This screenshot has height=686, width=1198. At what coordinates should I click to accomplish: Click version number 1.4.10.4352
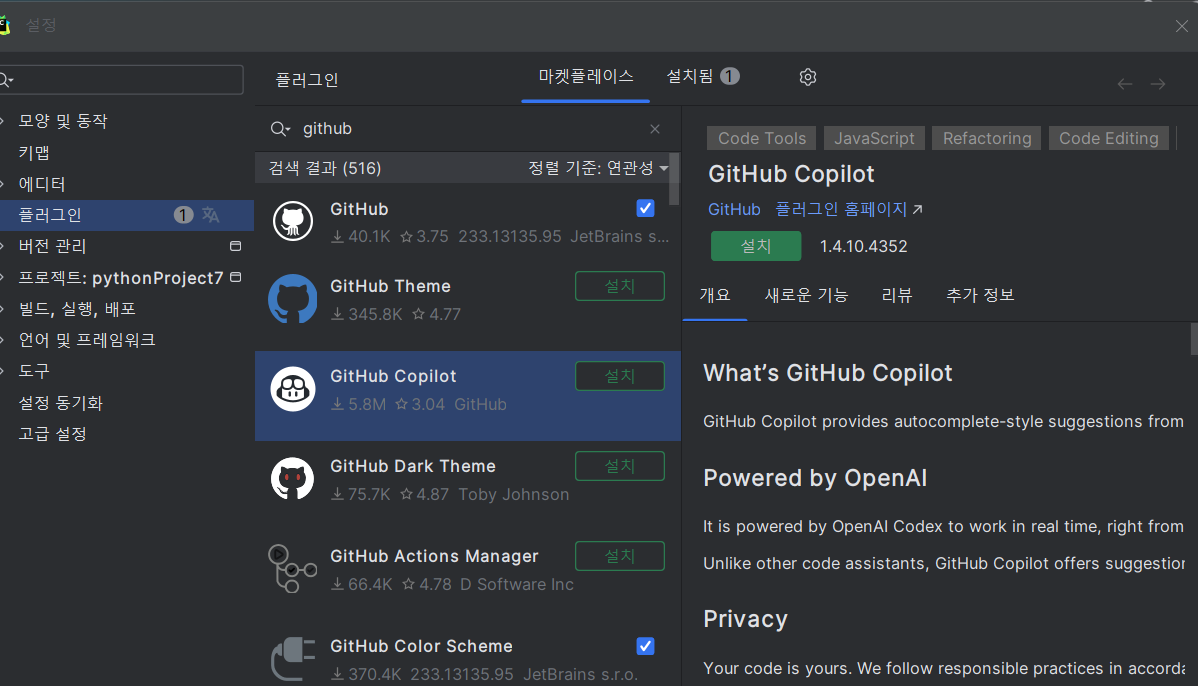[863, 246]
